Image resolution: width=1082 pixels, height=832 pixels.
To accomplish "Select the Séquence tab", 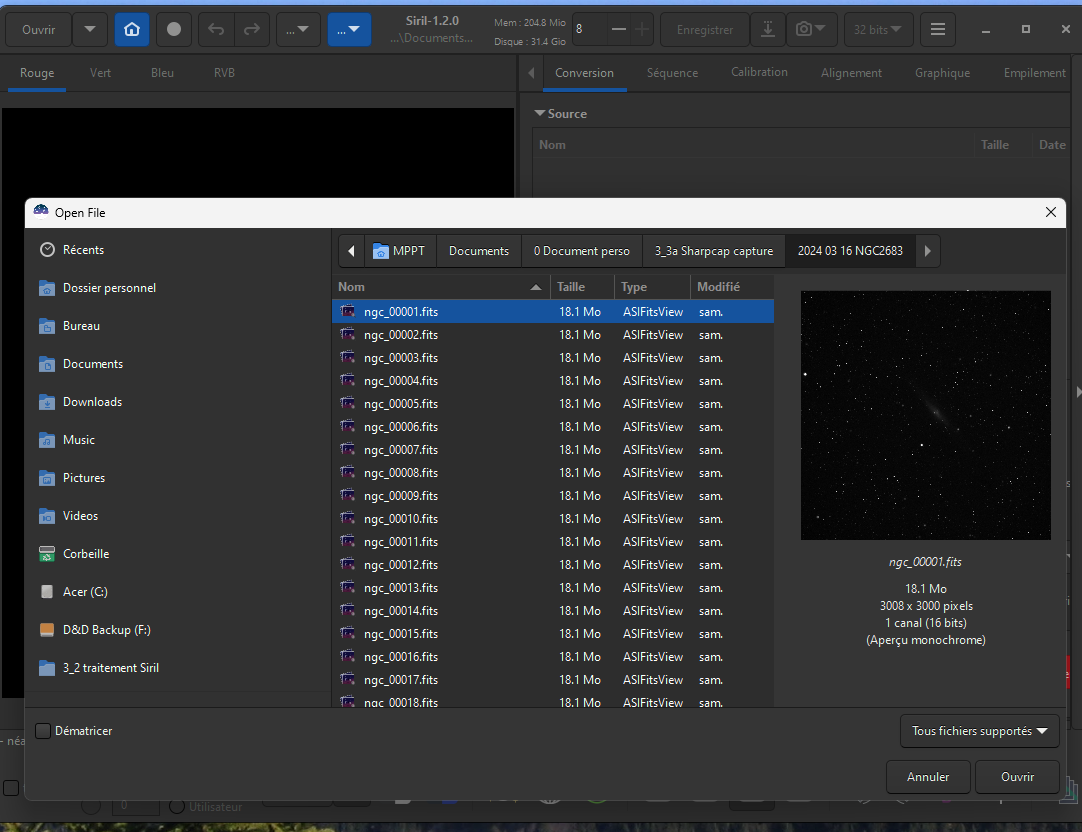I will click(x=672, y=73).
